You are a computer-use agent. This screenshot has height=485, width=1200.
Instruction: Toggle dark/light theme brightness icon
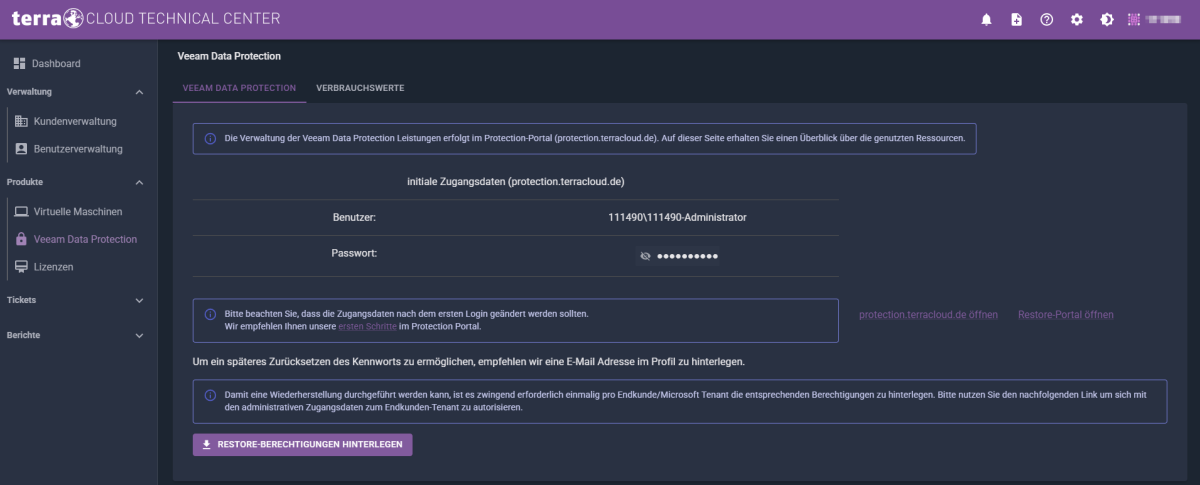(1106, 19)
